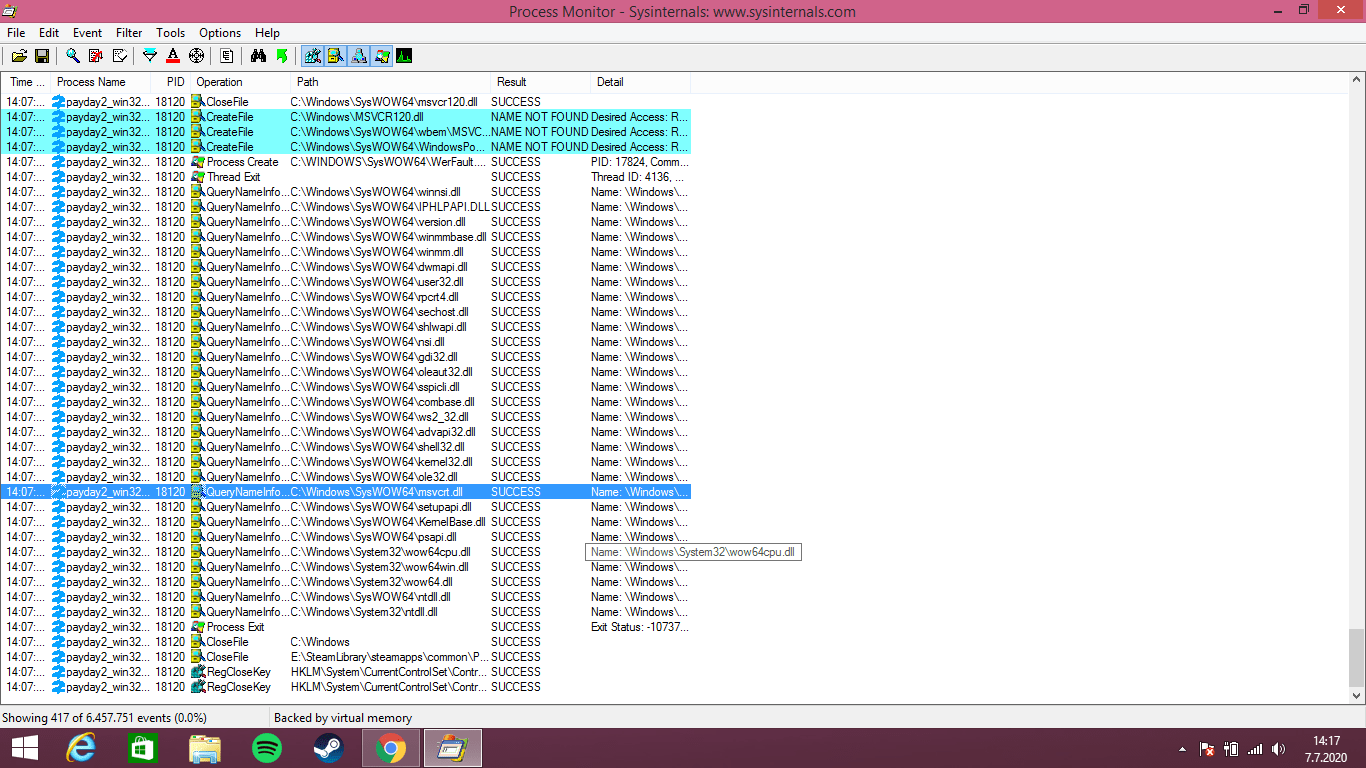Launch Internet Explorer from the taskbar
1366x768 pixels.
[81, 748]
